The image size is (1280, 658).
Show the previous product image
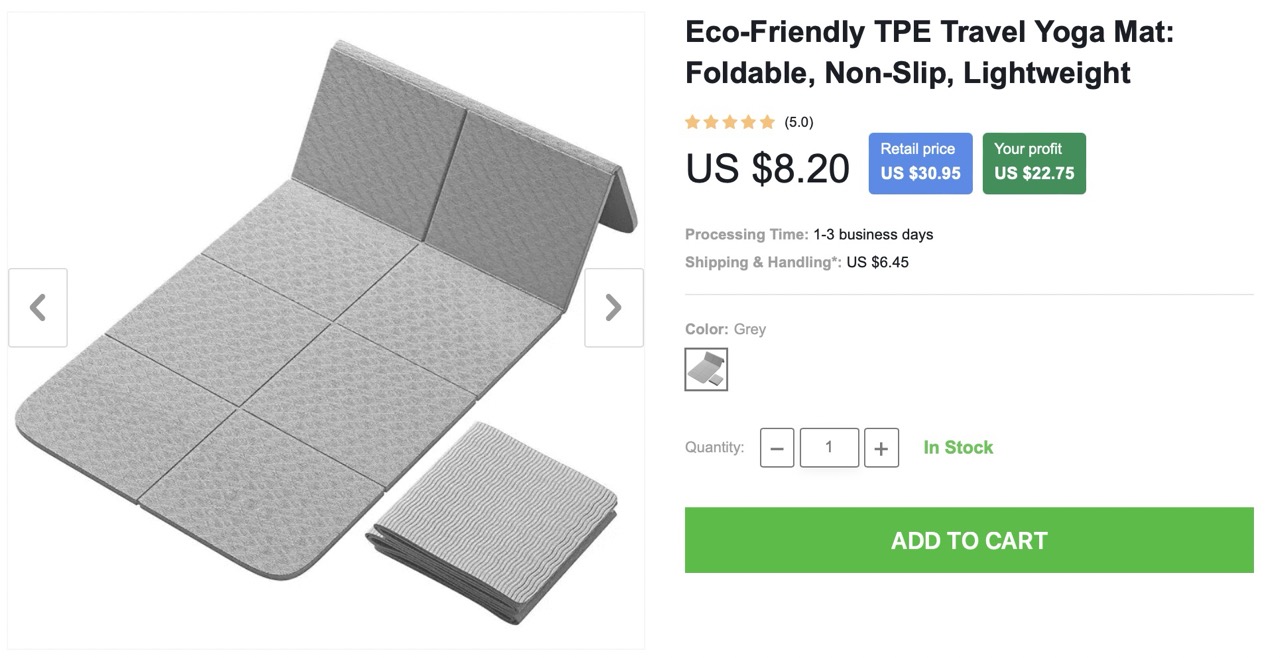click(x=38, y=307)
